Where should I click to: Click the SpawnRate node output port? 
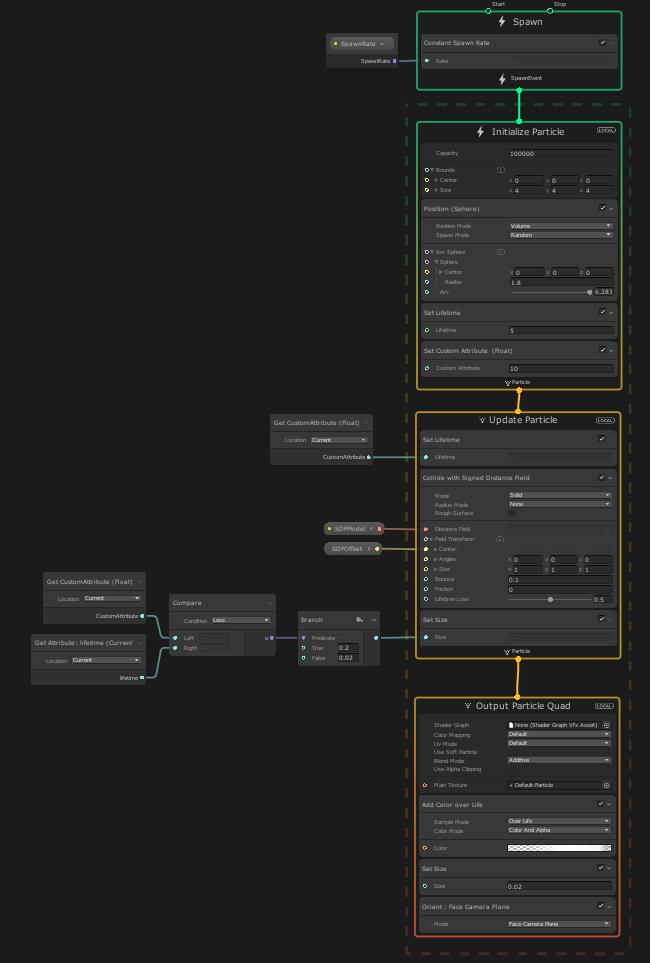[x=394, y=61]
